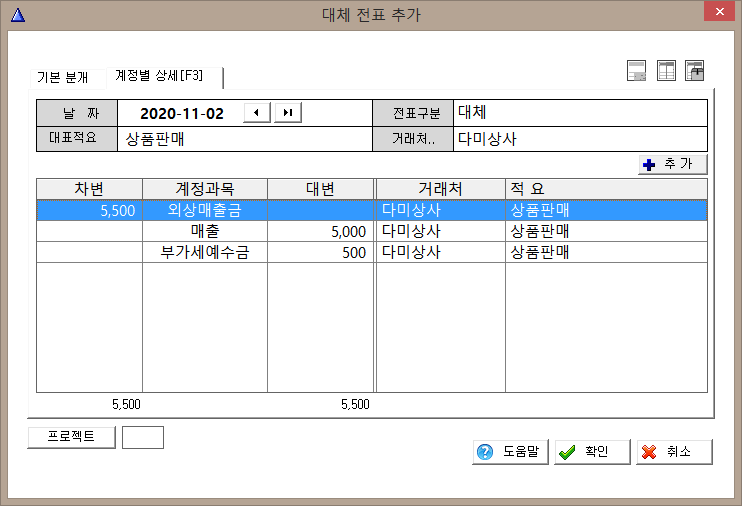742x506 pixels.
Task: Click the 대변 column header
Action: click(x=320, y=189)
